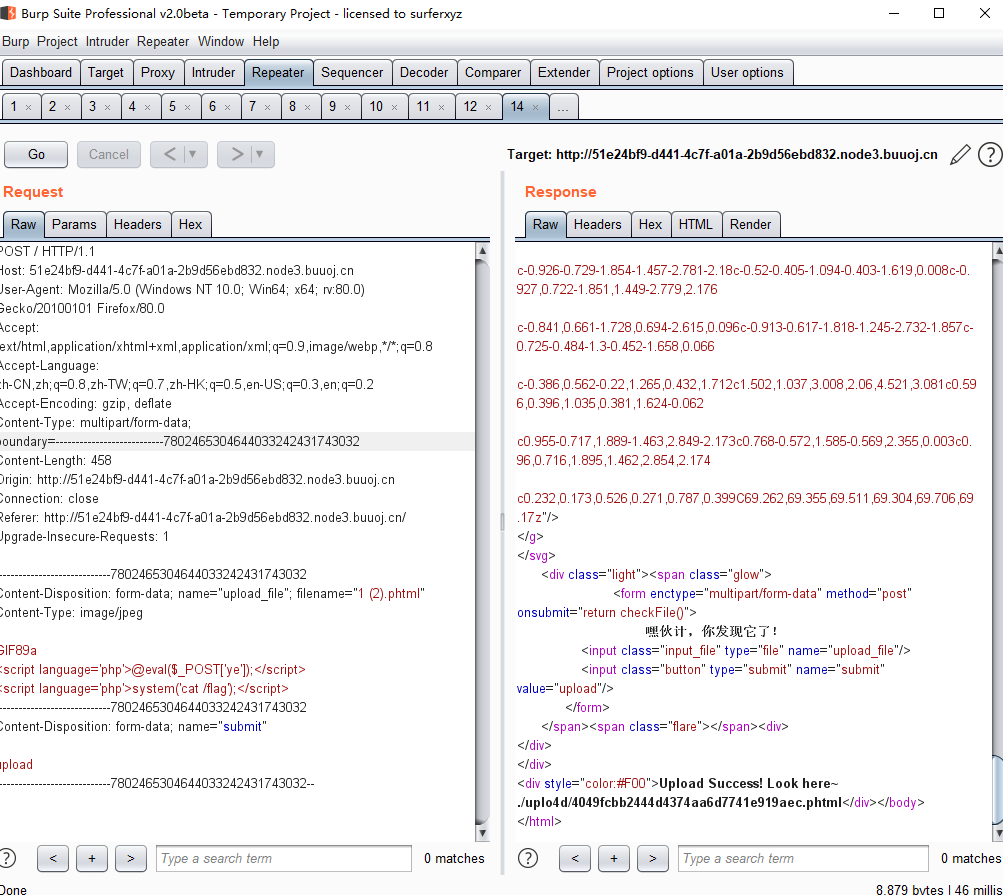Click the request search term field
1003x895 pixels.
pyautogui.click(x=283, y=858)
